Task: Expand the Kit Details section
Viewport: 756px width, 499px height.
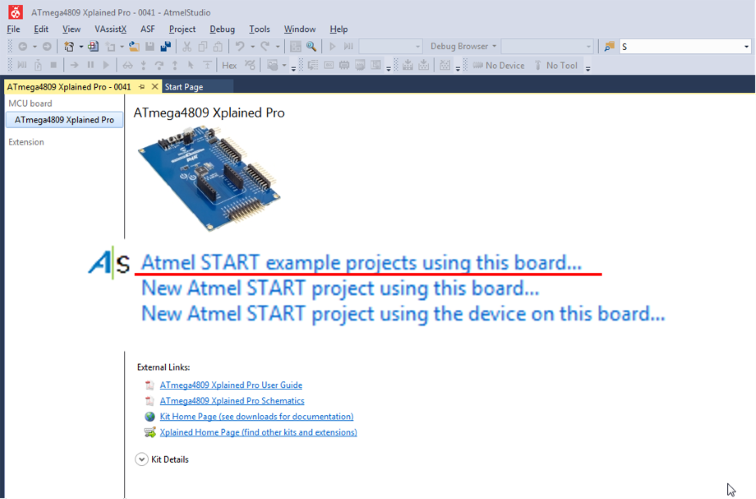Action: pos(141,459)
